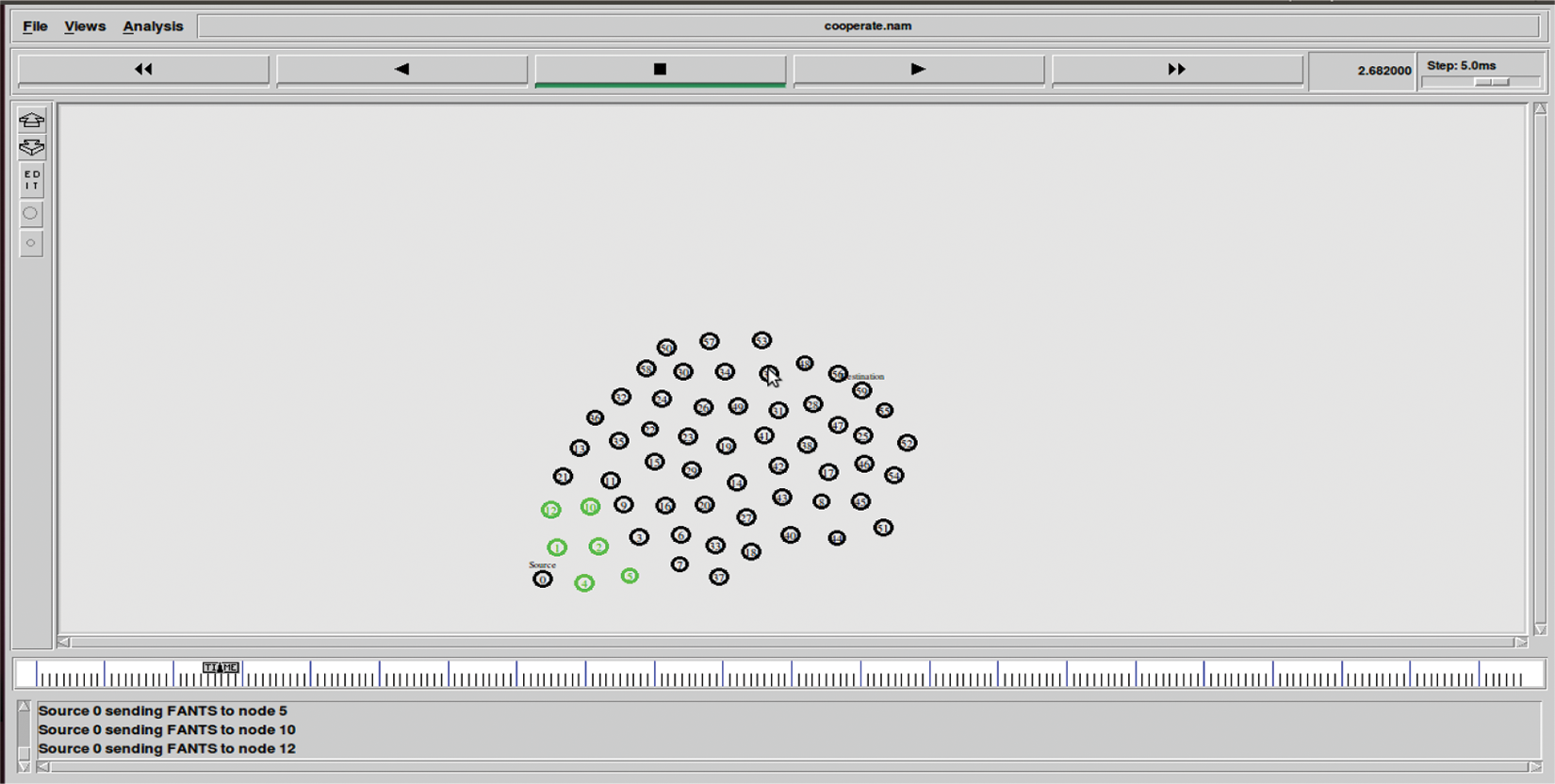This screenshot has height=784, width=1555.
Task: Click the canvas vertical scrollbar up arrow
Action: 1540,109
